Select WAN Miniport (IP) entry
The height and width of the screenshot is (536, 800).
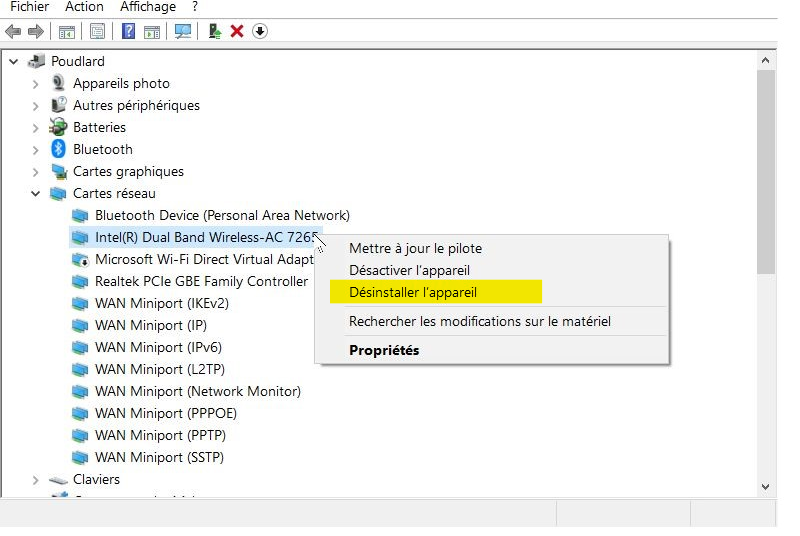click(151, 325)
